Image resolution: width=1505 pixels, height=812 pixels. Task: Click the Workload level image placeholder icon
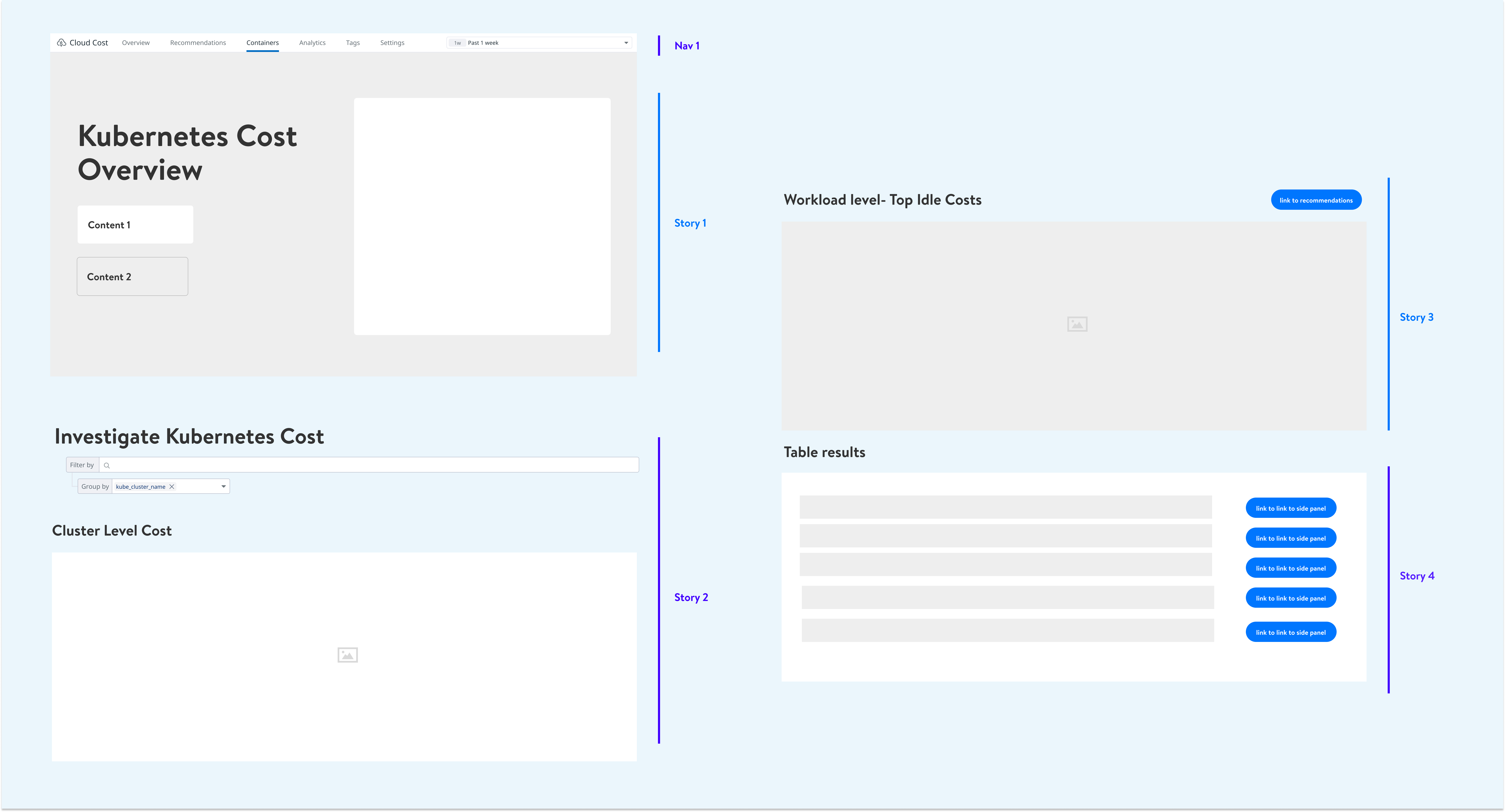tap(1077, 324)
